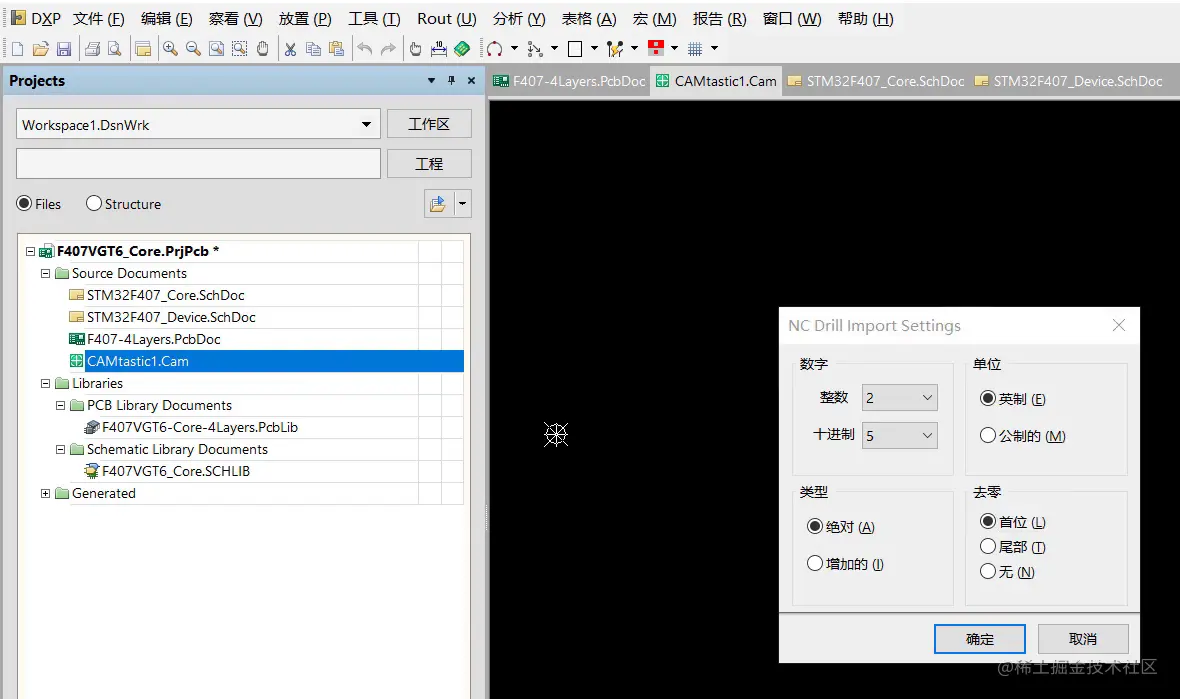Click the zoom out magnifier icon

(x=193, y=49)
